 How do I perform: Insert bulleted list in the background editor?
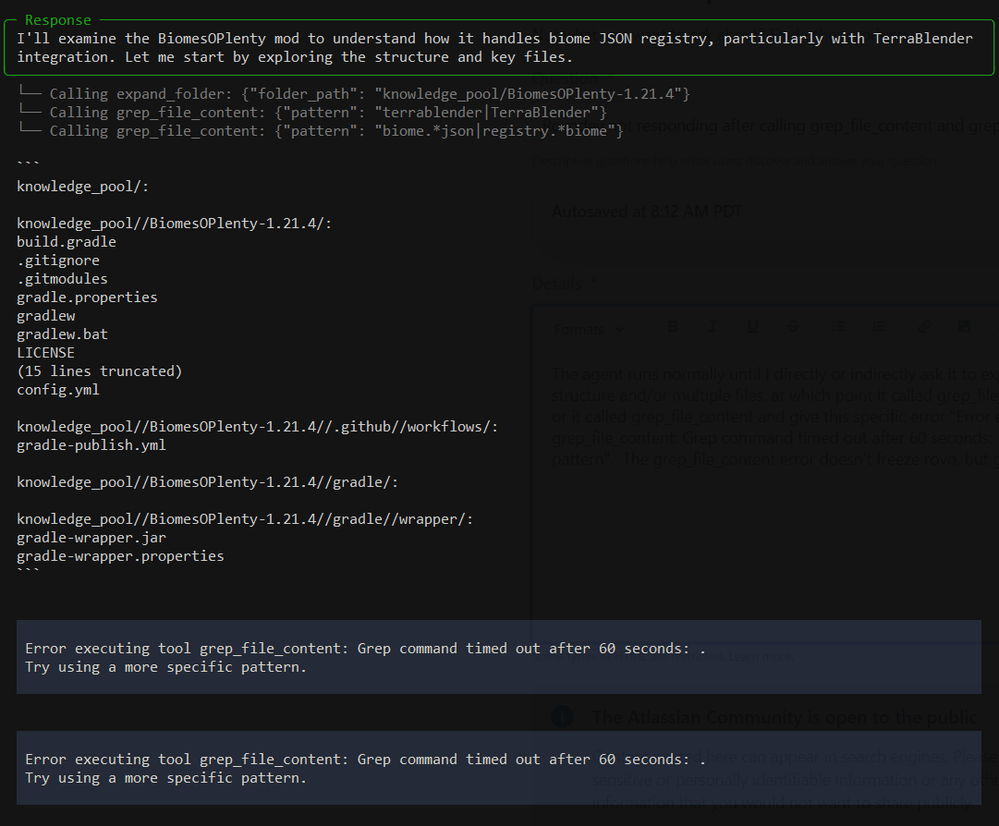point(838,327)
